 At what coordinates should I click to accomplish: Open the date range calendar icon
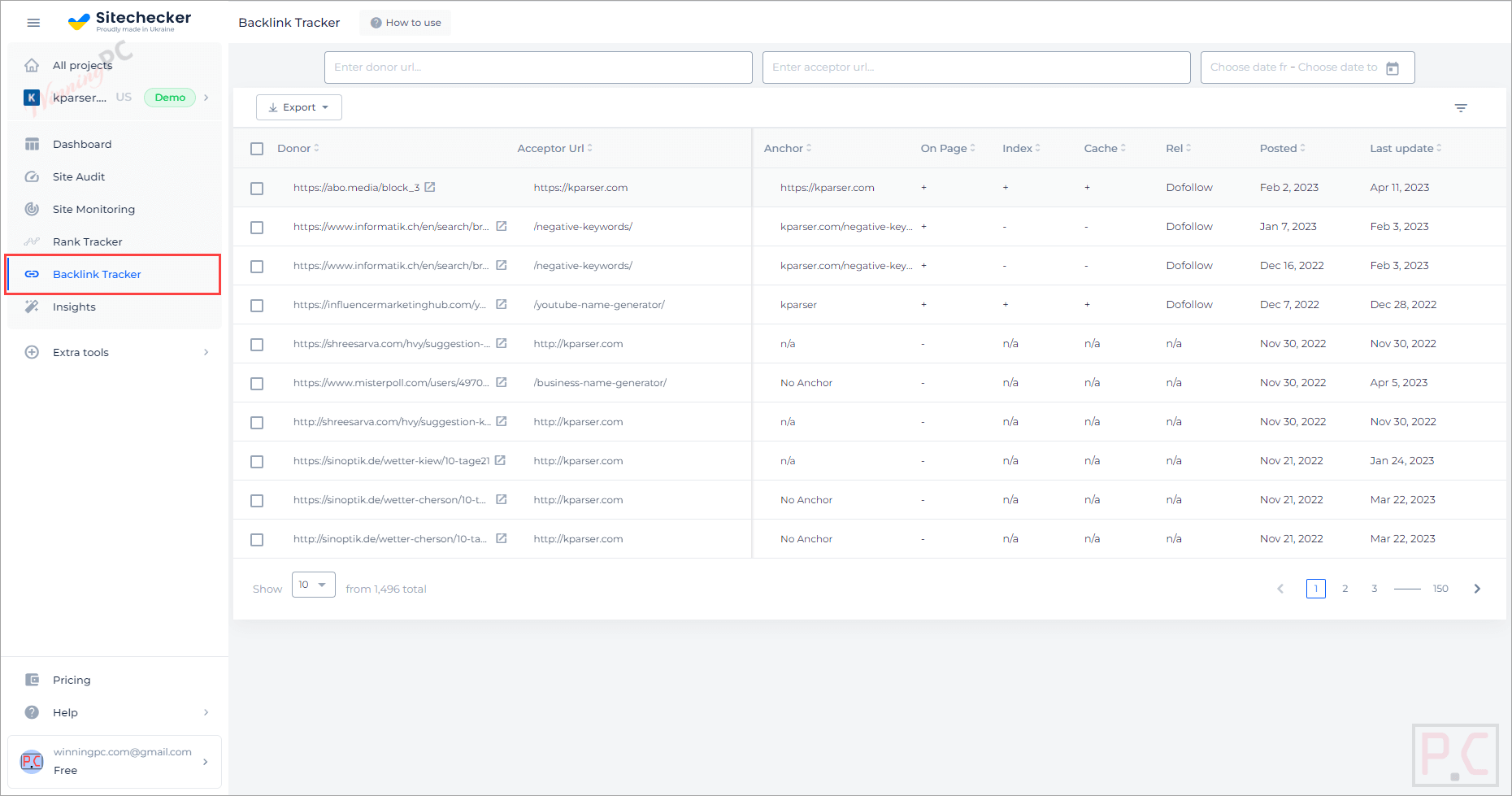coord(1393,67)
